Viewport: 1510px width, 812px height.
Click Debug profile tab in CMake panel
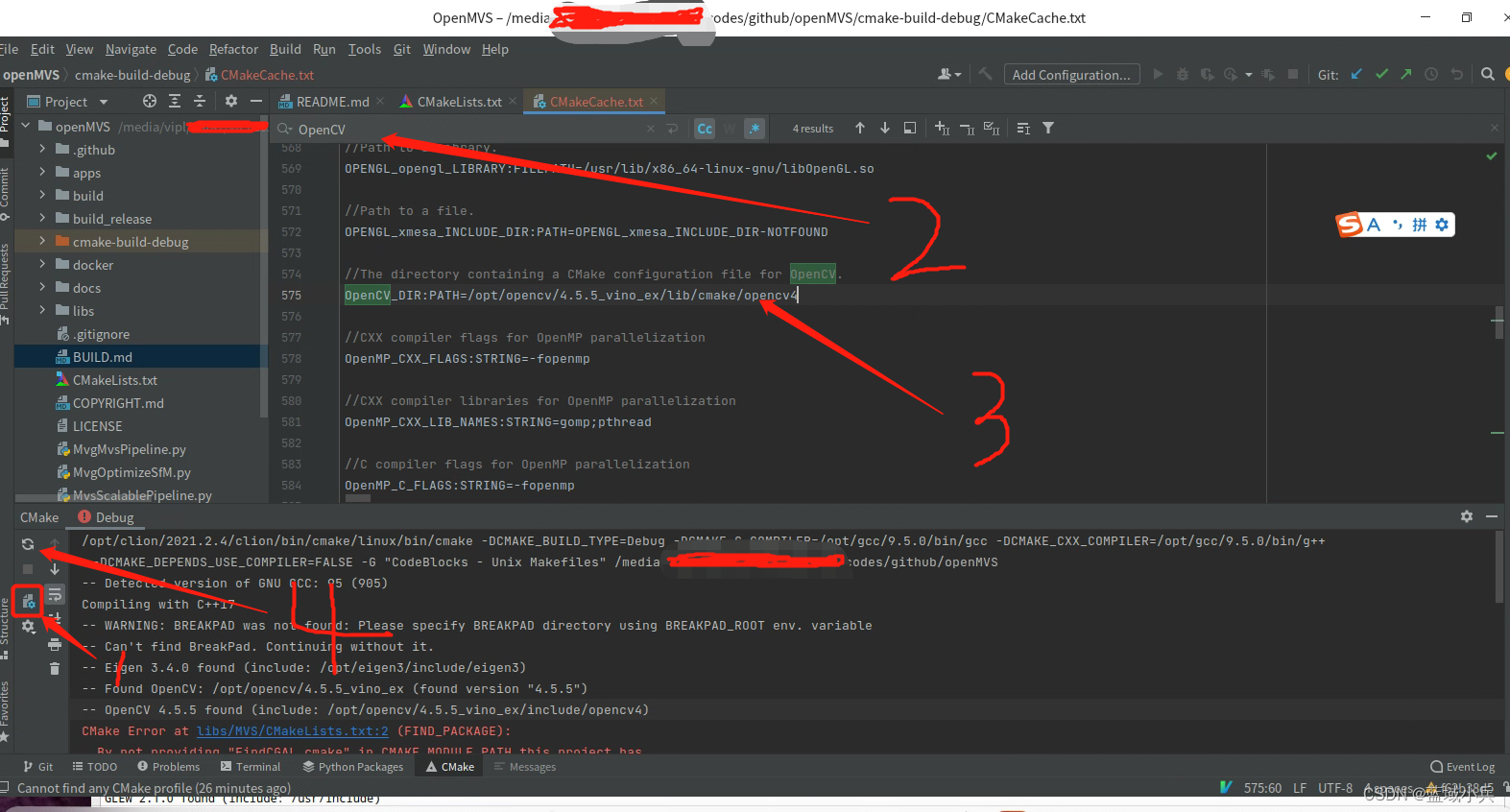point(106,517)
